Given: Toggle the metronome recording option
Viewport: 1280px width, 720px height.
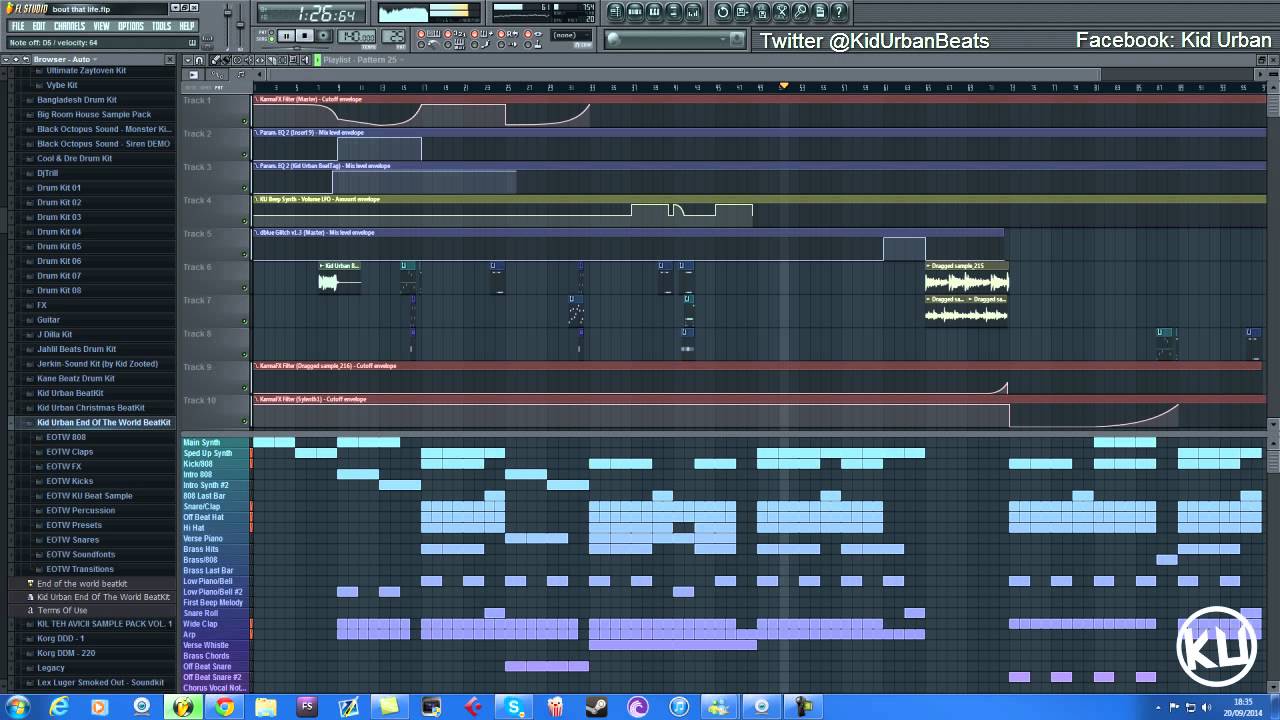Looking at the screenshot, I should (x=428, y=44).
